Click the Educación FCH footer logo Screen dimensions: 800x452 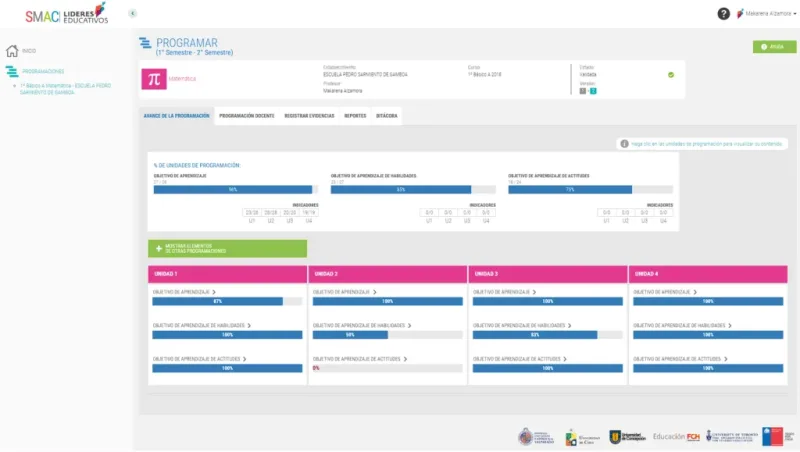click(677, 437)
